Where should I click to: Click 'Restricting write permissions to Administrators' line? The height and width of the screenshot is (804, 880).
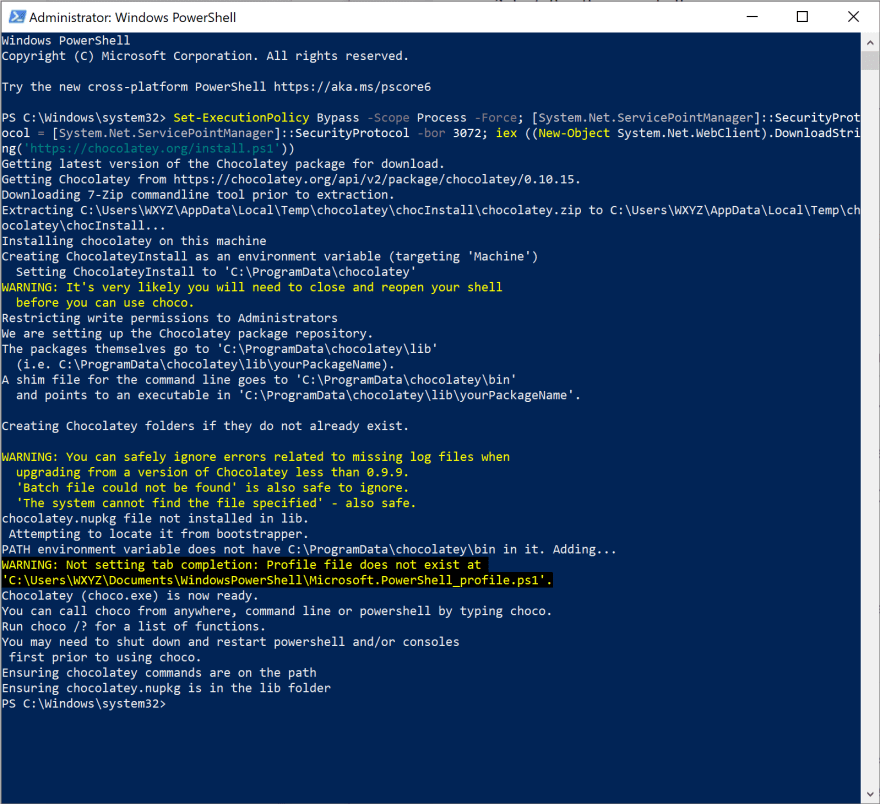click(169, 318)
